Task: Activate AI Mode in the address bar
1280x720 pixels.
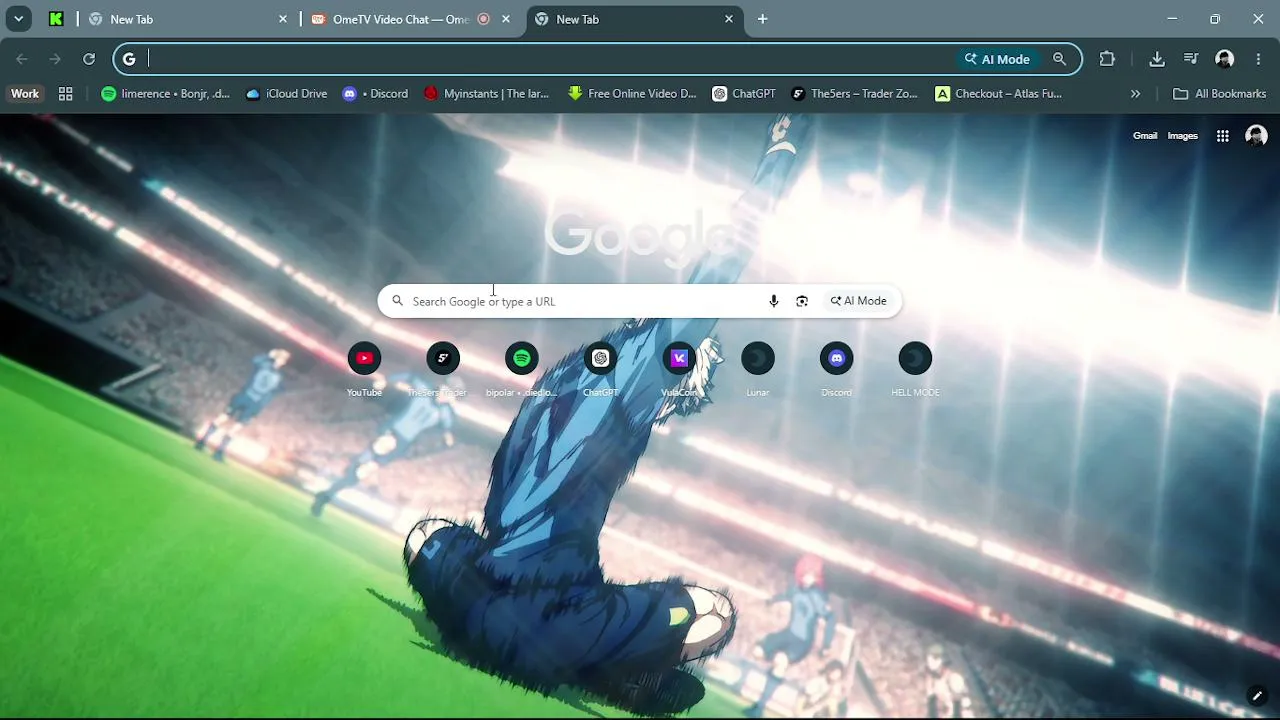Action: [997, 59]
